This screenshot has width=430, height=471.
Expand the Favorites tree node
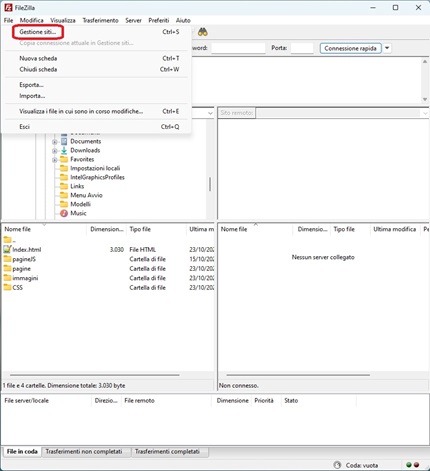(55, 160)
